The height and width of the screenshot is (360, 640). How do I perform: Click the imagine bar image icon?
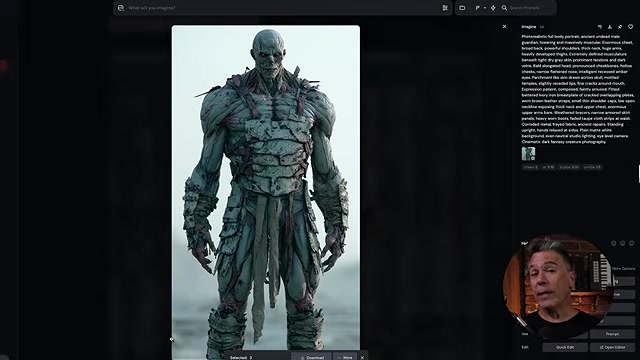click(x=120, y=8)
